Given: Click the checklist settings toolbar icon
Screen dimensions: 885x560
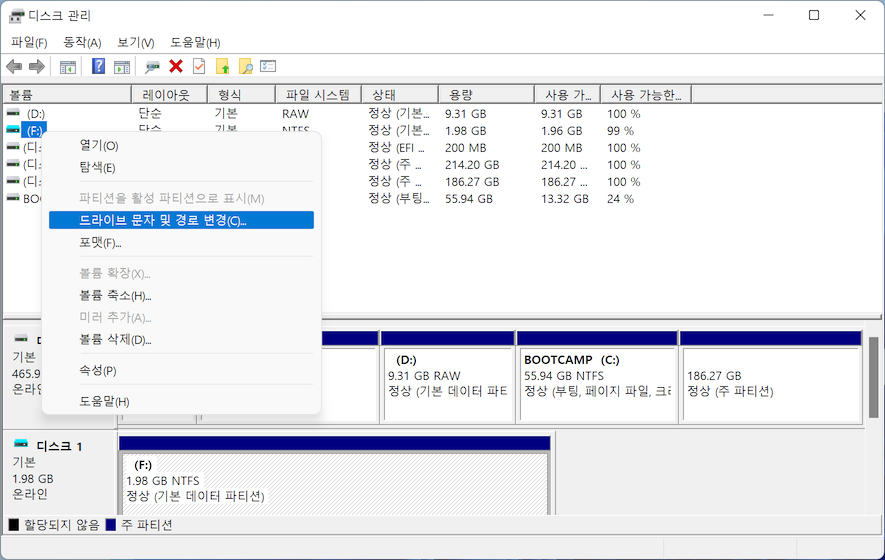Looking at the screenshot, I should pos(268,67).
